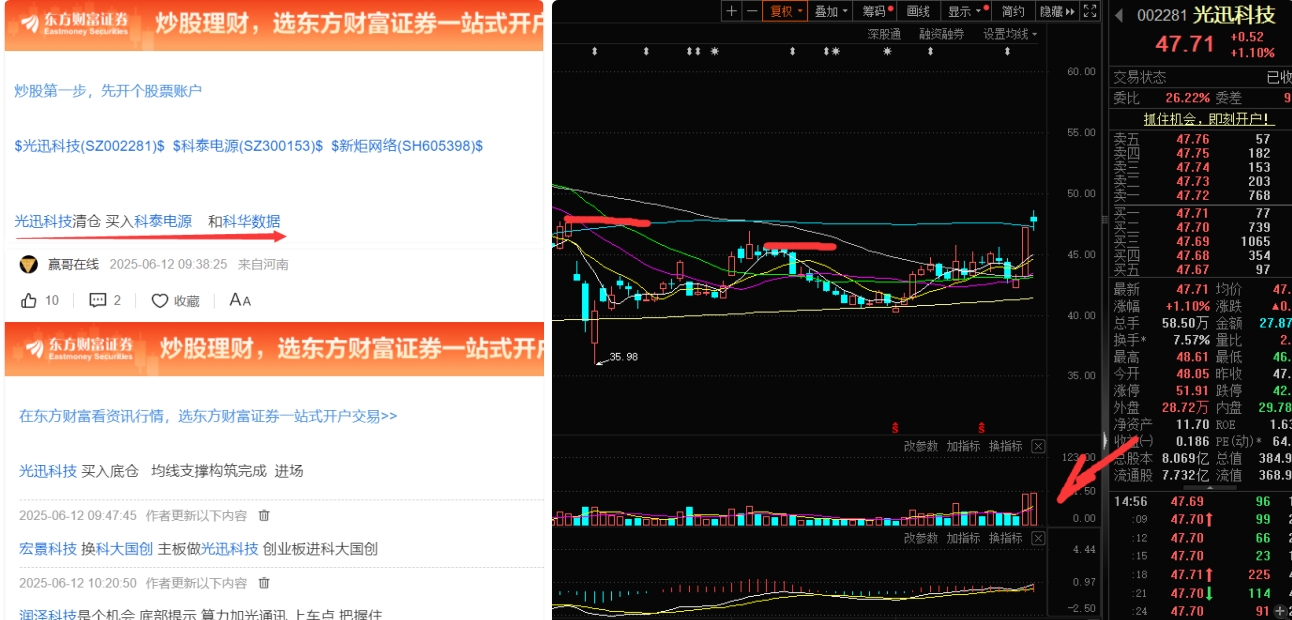Click the rightmost red S marker
The height and width of the screenshot is (620, 1292).
pyautogui.click(x=982, y=427)
